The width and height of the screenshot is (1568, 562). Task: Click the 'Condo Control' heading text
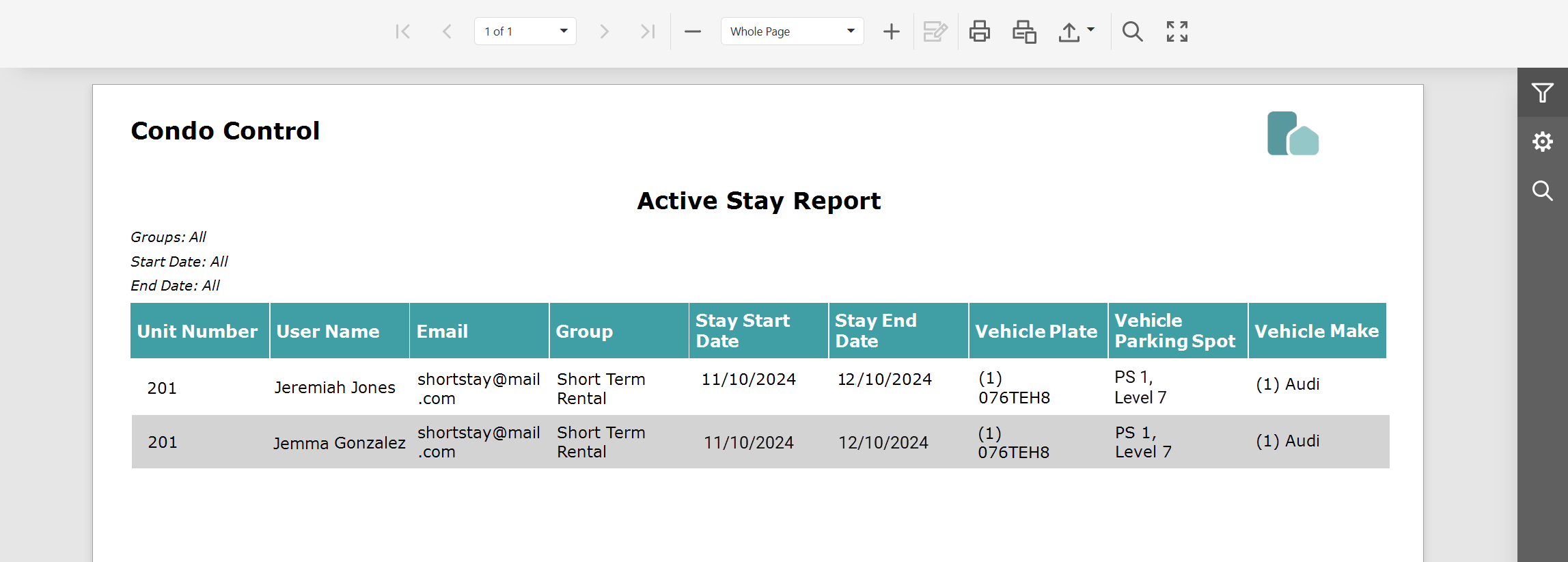(x=225, y=131)
